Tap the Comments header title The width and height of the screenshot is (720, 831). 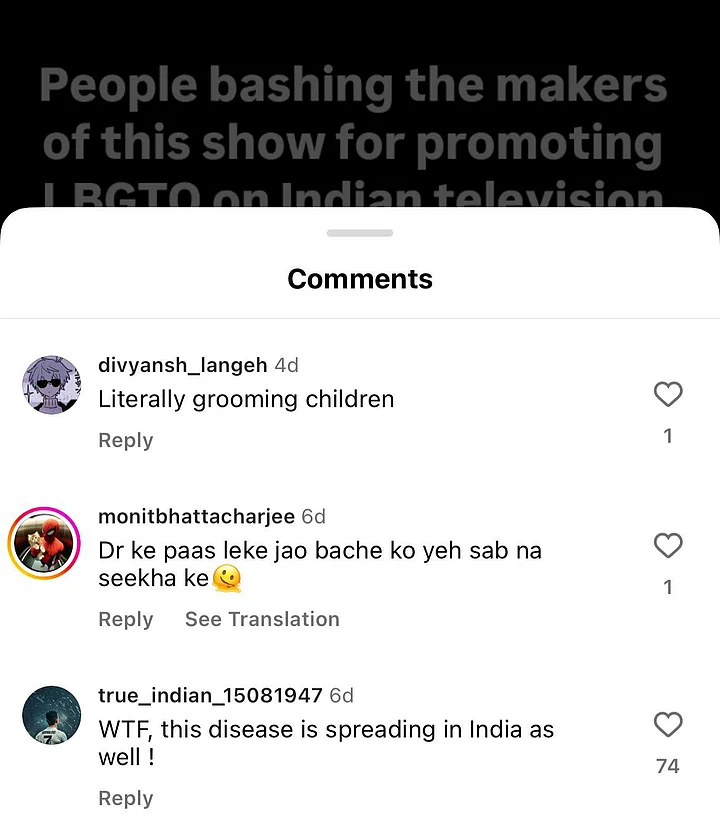[360, 279]
